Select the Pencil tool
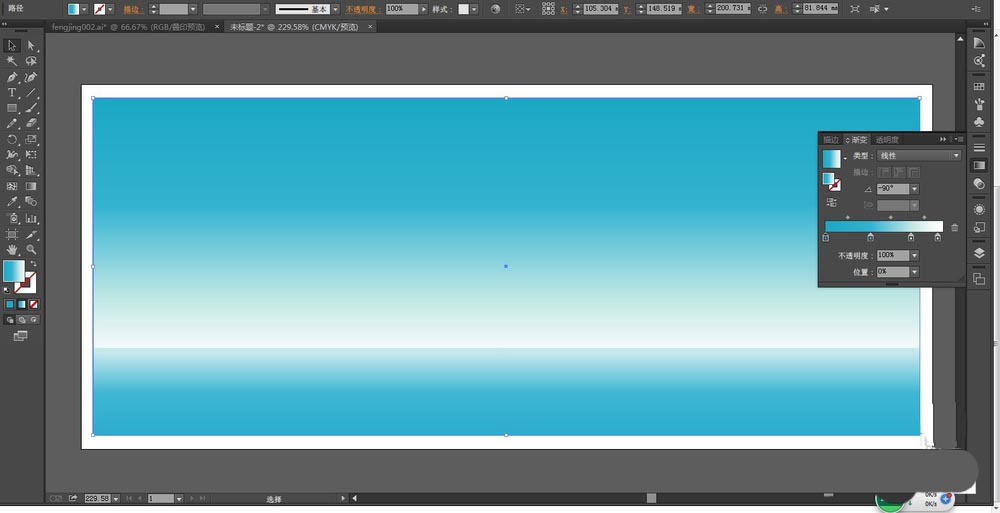1000x513 pixels. click(11, 124)
